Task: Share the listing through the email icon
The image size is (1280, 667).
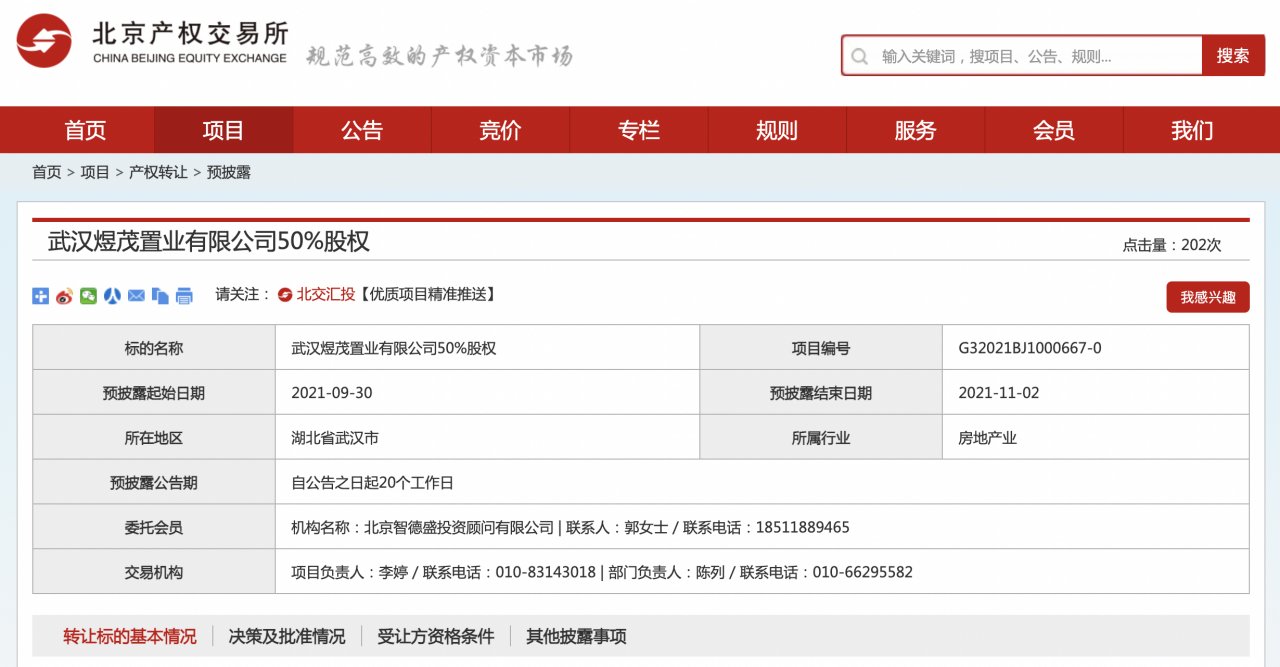Action: [x=135, y=295]
